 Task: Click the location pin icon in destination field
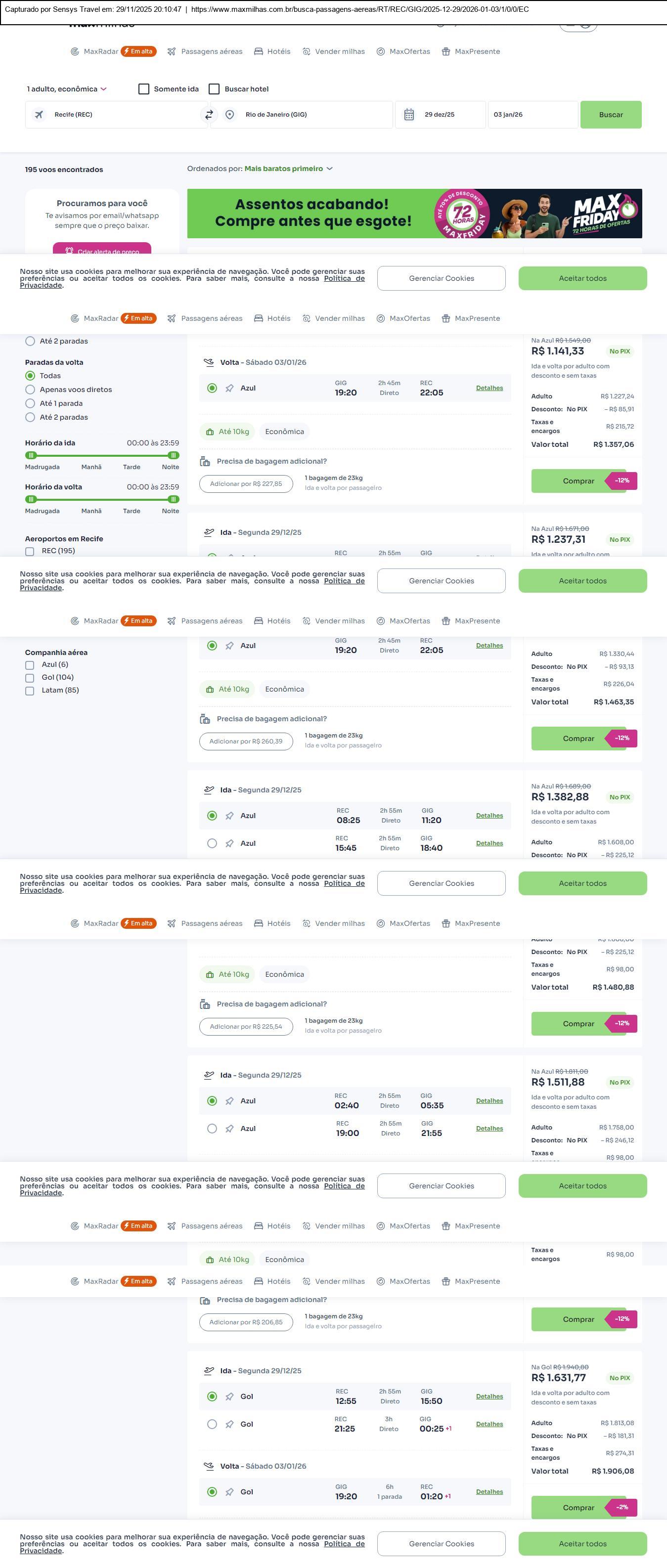(x=229, y=114)
